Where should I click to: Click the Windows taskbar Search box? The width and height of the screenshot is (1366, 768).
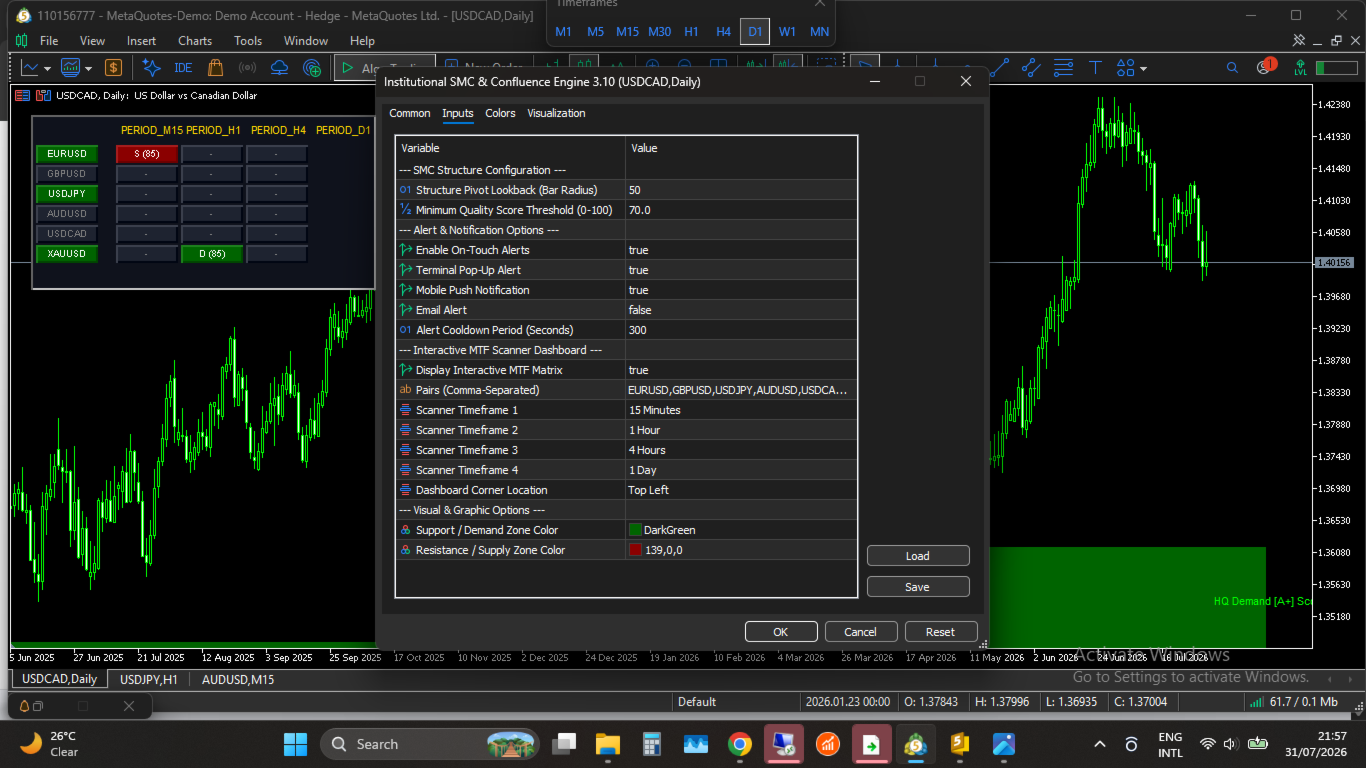point(430,744)
